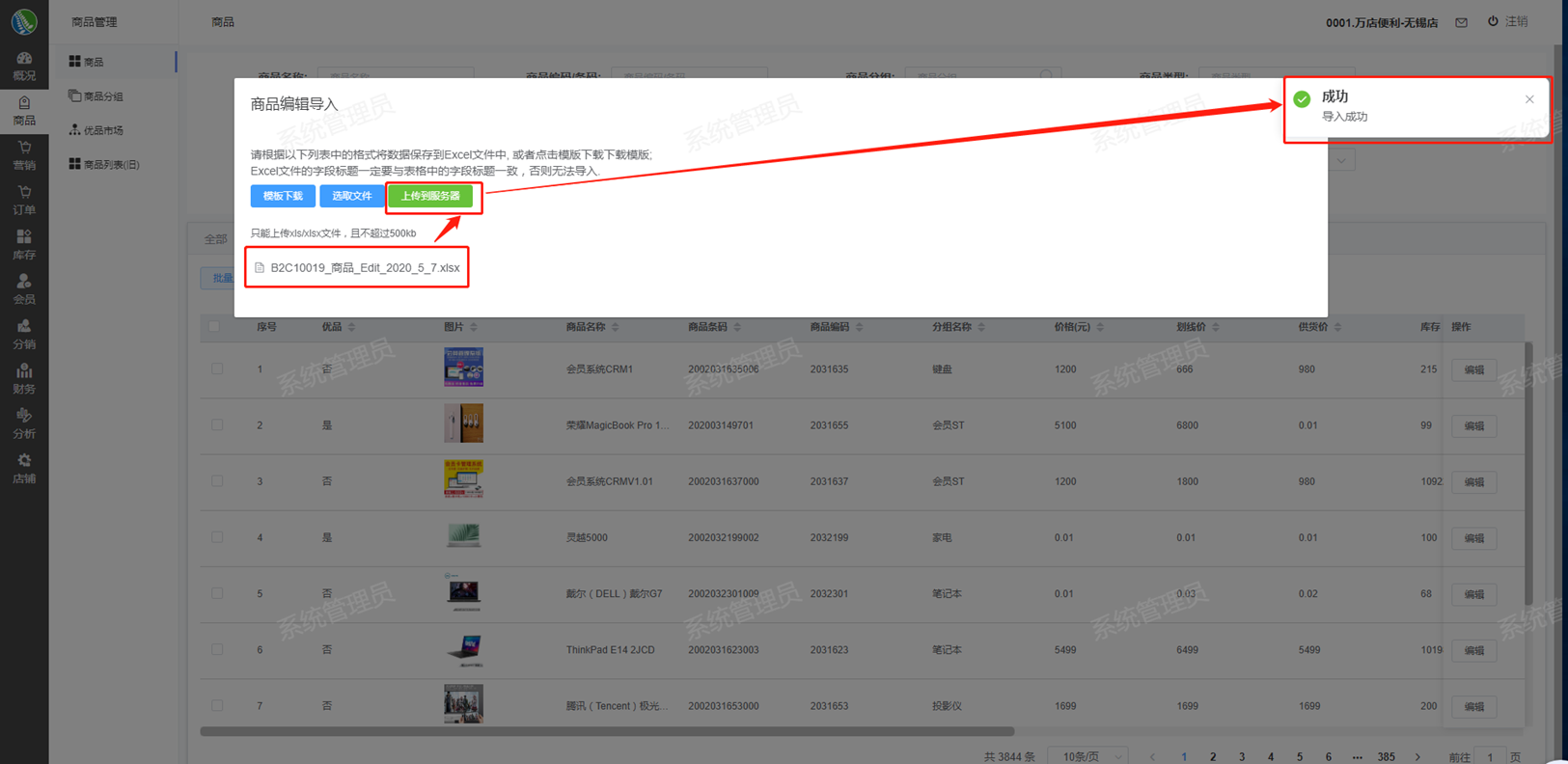Check the row for 灵越5000
Screen dimensions: 1568x764
pyautogui.click(x=217, y=537)
